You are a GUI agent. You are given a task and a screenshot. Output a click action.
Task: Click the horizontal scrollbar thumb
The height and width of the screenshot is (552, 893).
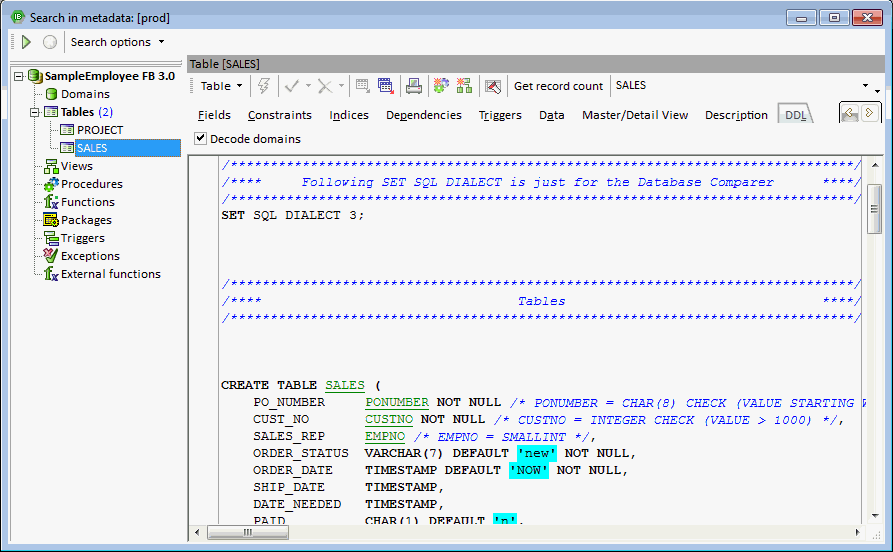(248, 533)
